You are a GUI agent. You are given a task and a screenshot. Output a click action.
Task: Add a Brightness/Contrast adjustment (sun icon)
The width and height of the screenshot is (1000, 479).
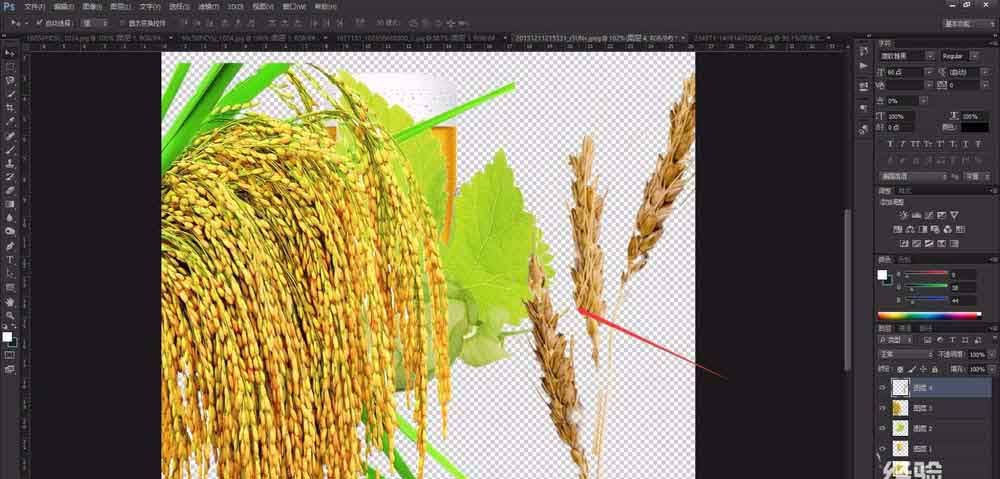(904, 216)
